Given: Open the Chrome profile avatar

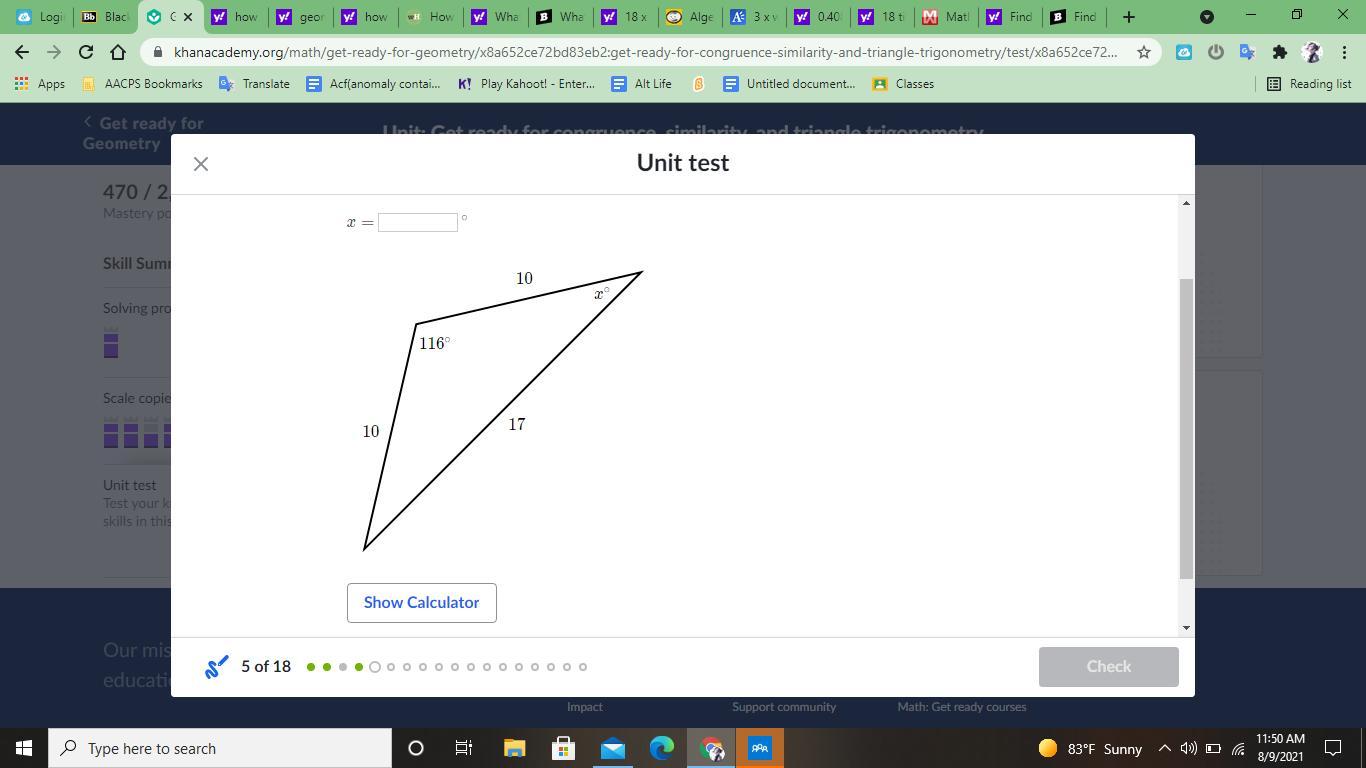Looking at the screenshot, I should click(1312, 52).
